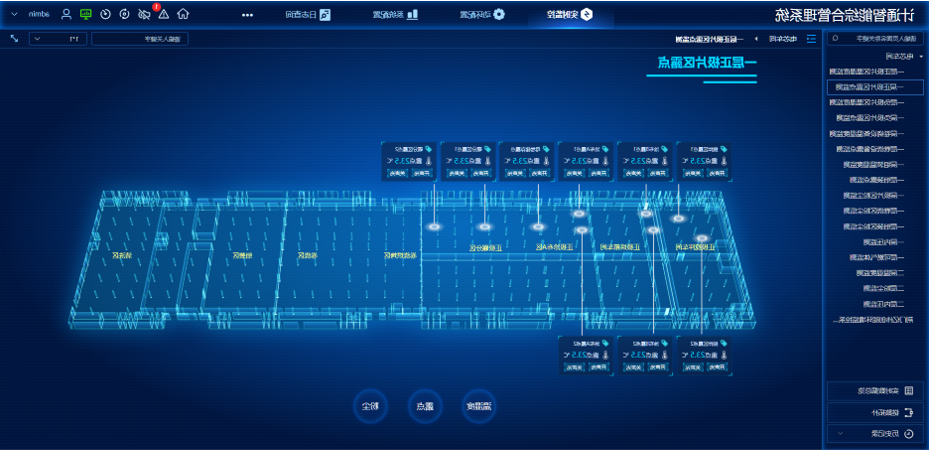Viewport: 929px width, 450px height.
Task: Click the green monitor screen icon
Action: coord(86,15)
